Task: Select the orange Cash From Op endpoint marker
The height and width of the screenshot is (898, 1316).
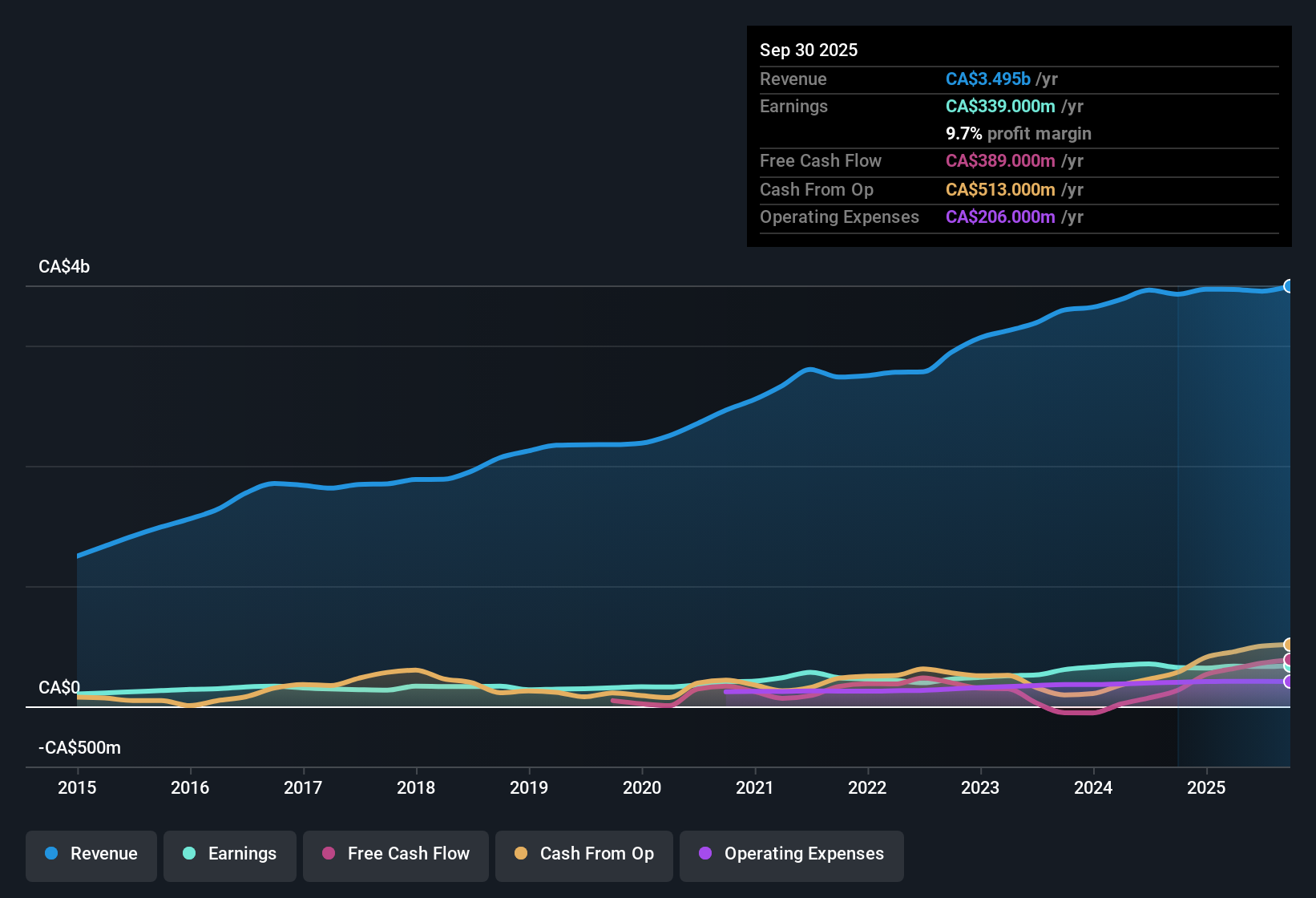Action: pyautogui.click(x=1289, y=645)
